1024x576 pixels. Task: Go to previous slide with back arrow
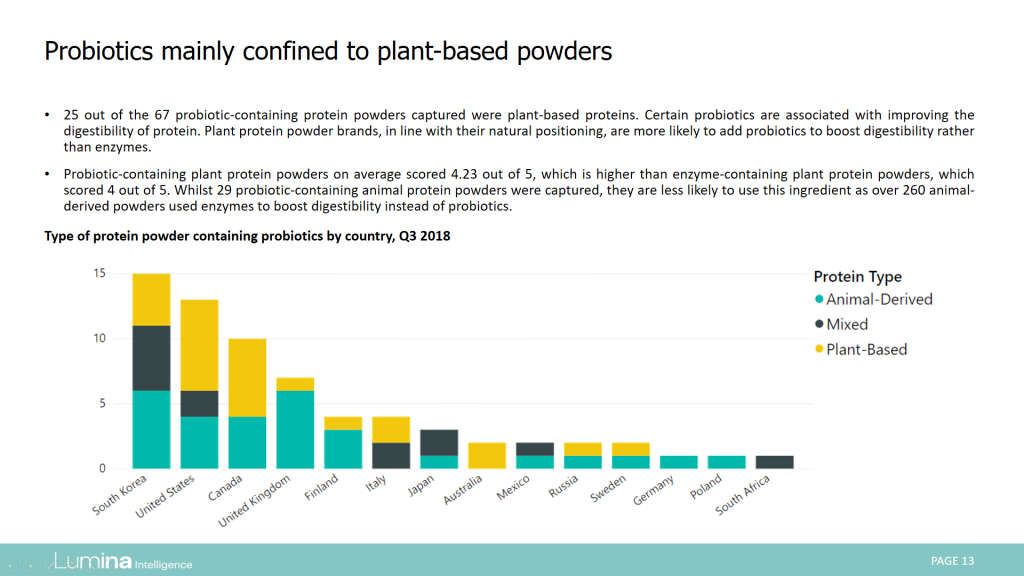pyautogui.click(x=10, y=566)
